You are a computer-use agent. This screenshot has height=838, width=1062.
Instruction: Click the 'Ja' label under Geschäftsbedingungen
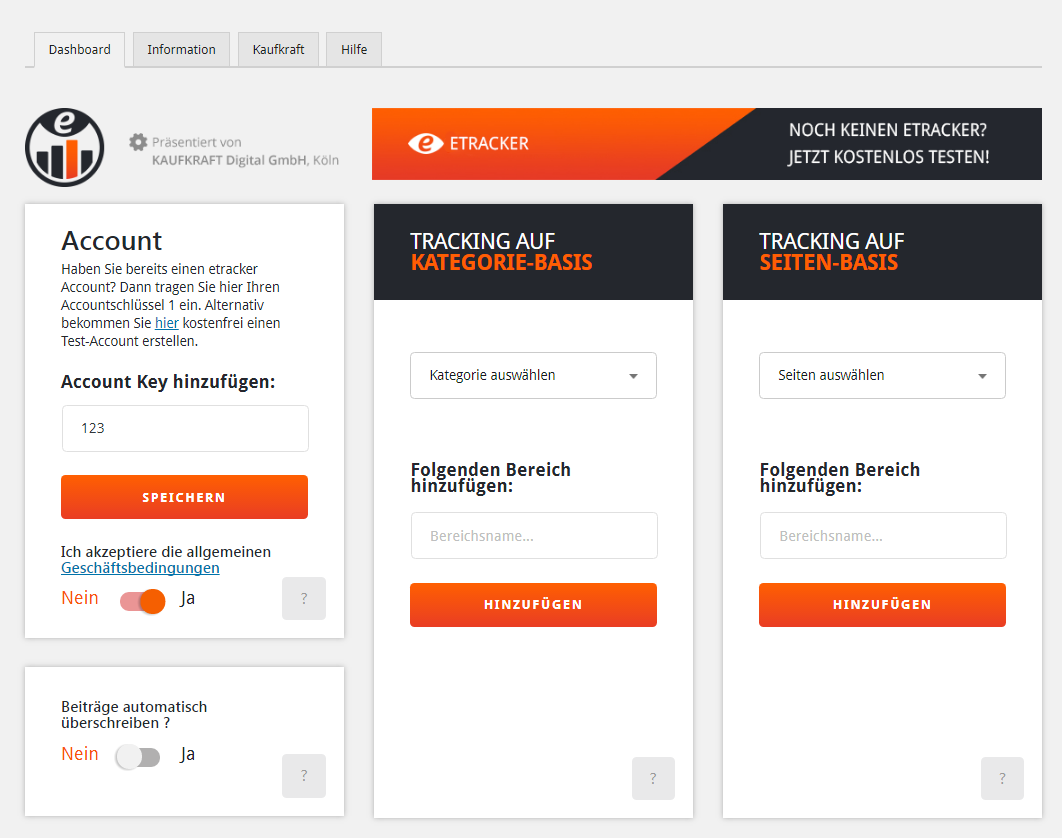(188, 599)
